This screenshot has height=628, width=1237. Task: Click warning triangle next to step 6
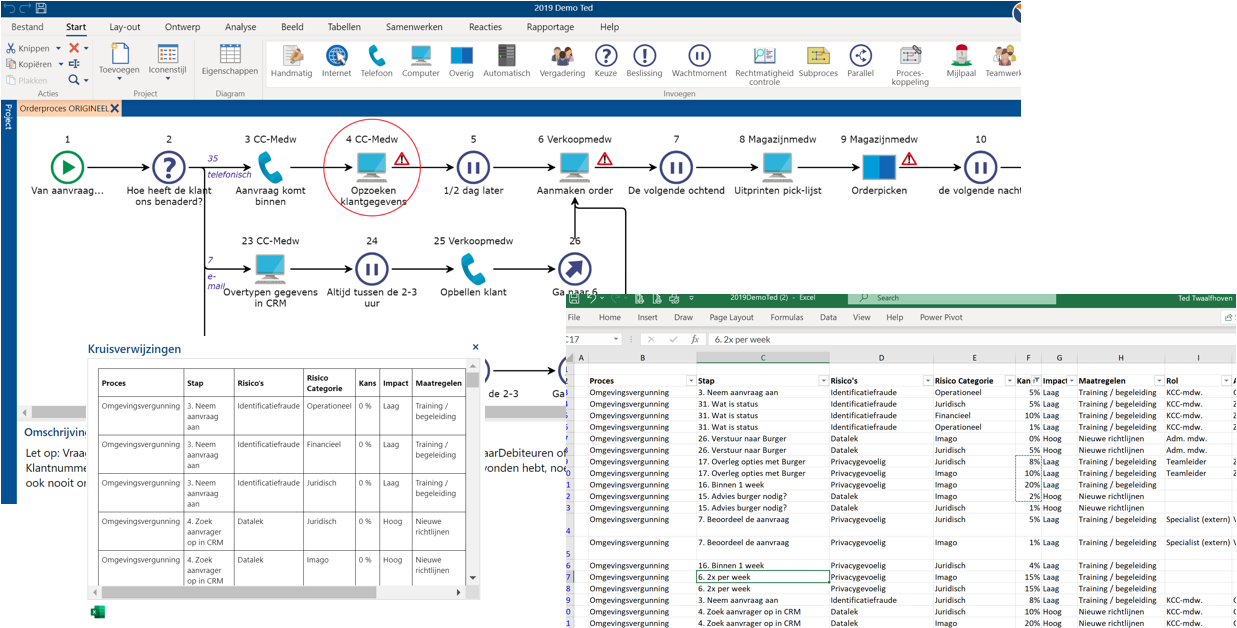[x=604, y=159]
